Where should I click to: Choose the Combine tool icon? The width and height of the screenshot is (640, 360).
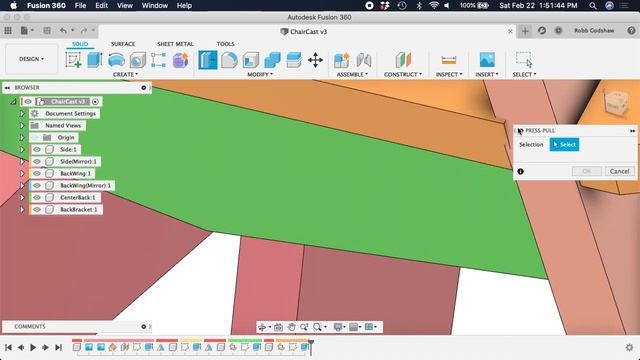click(272, 60)
